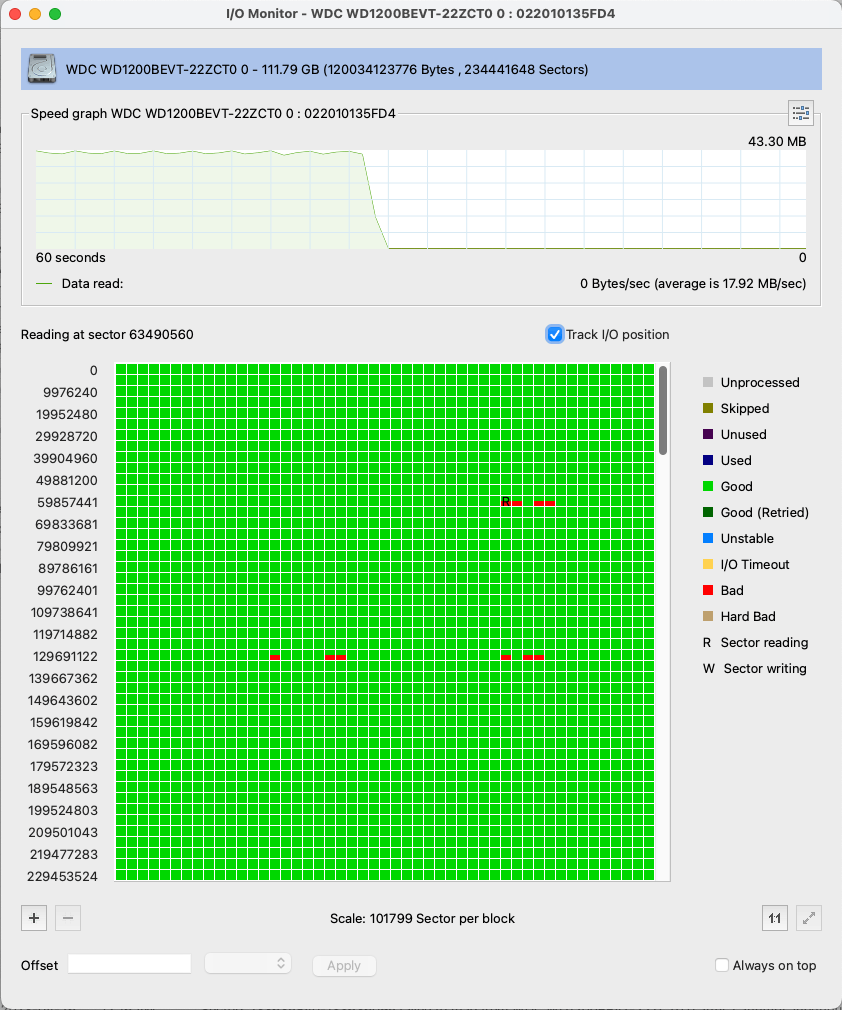The image size is (842, 1010).
Task: Click the I/O Timeout yellow swatch
Action: pos(708,564)
